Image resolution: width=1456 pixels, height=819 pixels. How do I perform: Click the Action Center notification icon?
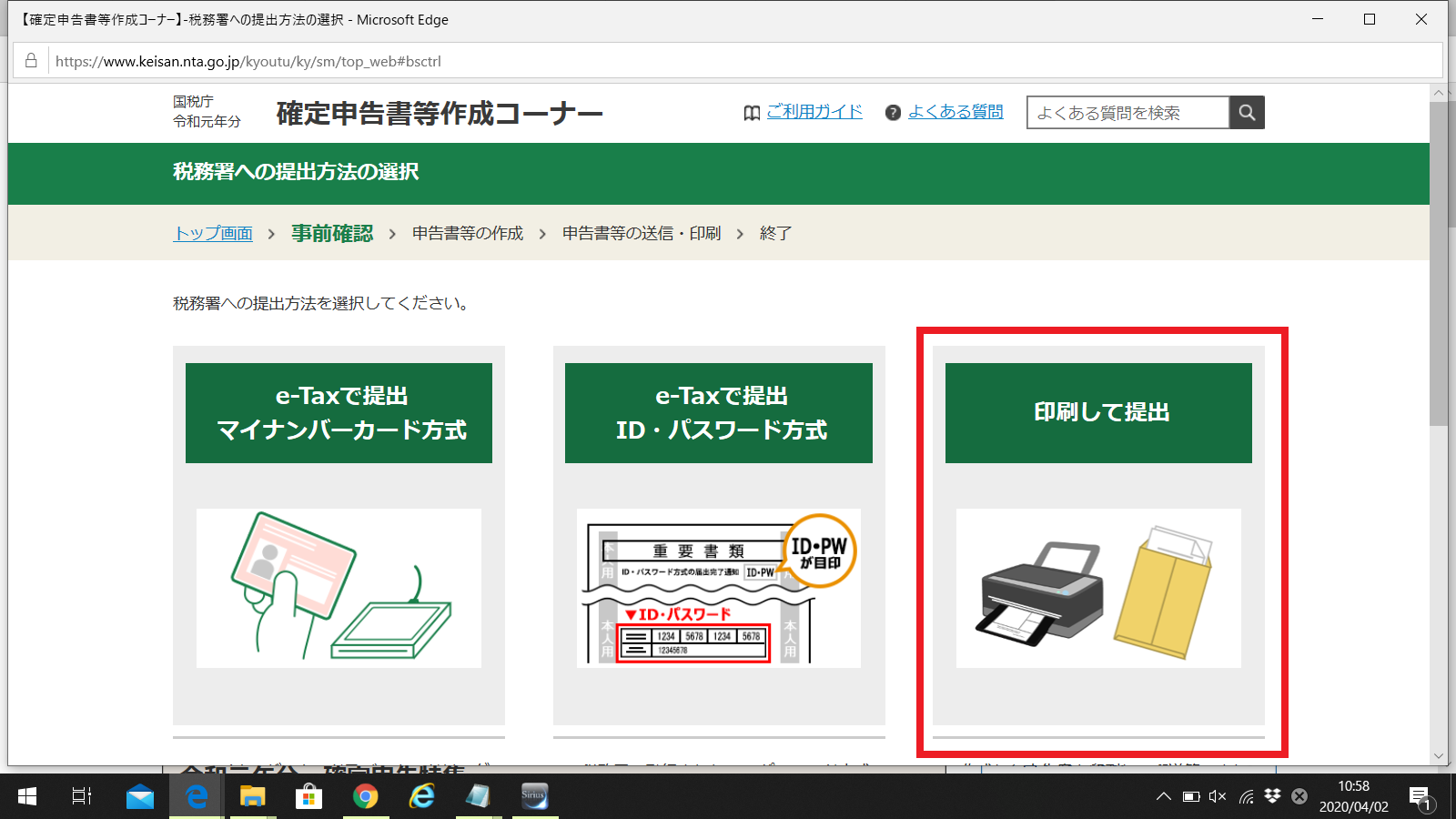1419,796
